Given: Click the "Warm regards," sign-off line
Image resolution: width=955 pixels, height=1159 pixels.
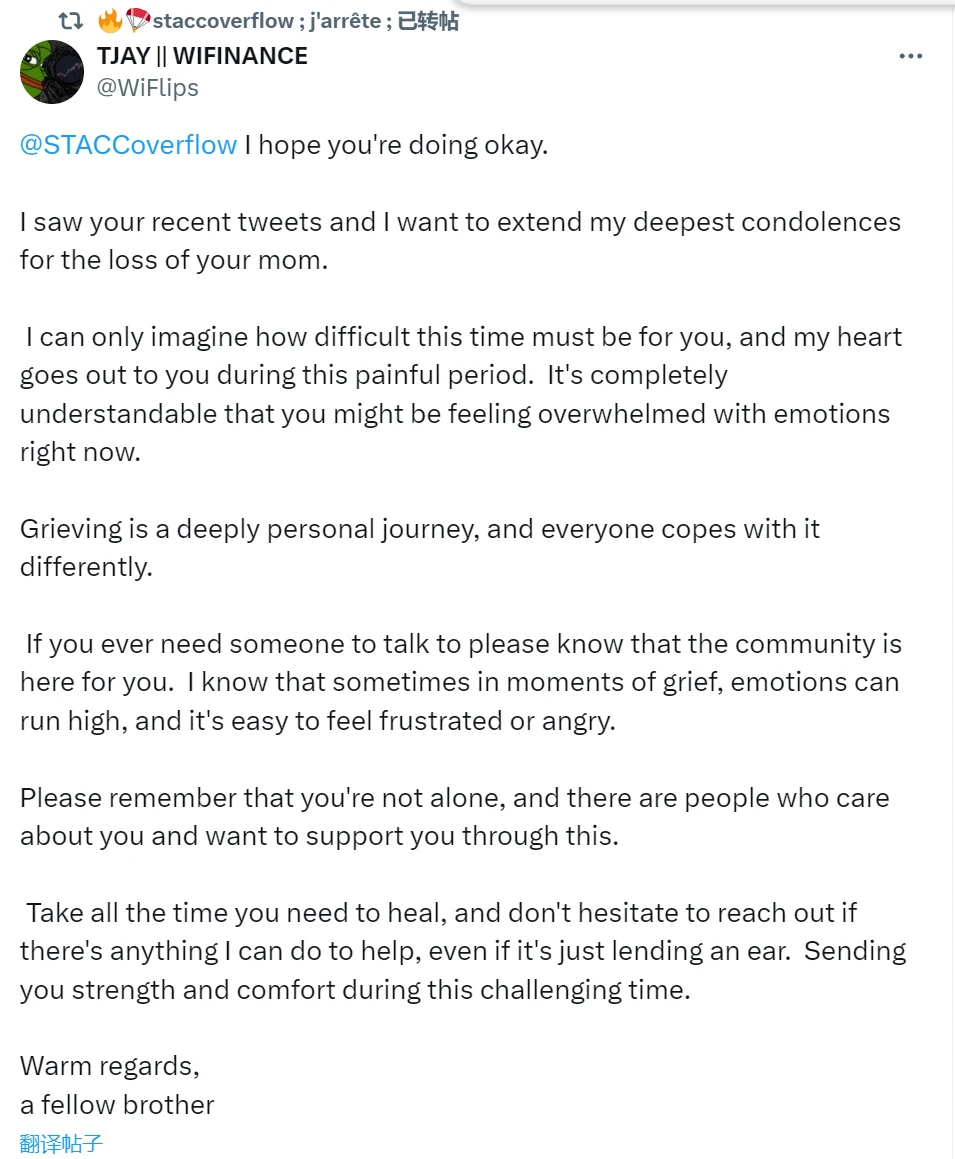Looking at the screenshot, I should coord(110,1065).
